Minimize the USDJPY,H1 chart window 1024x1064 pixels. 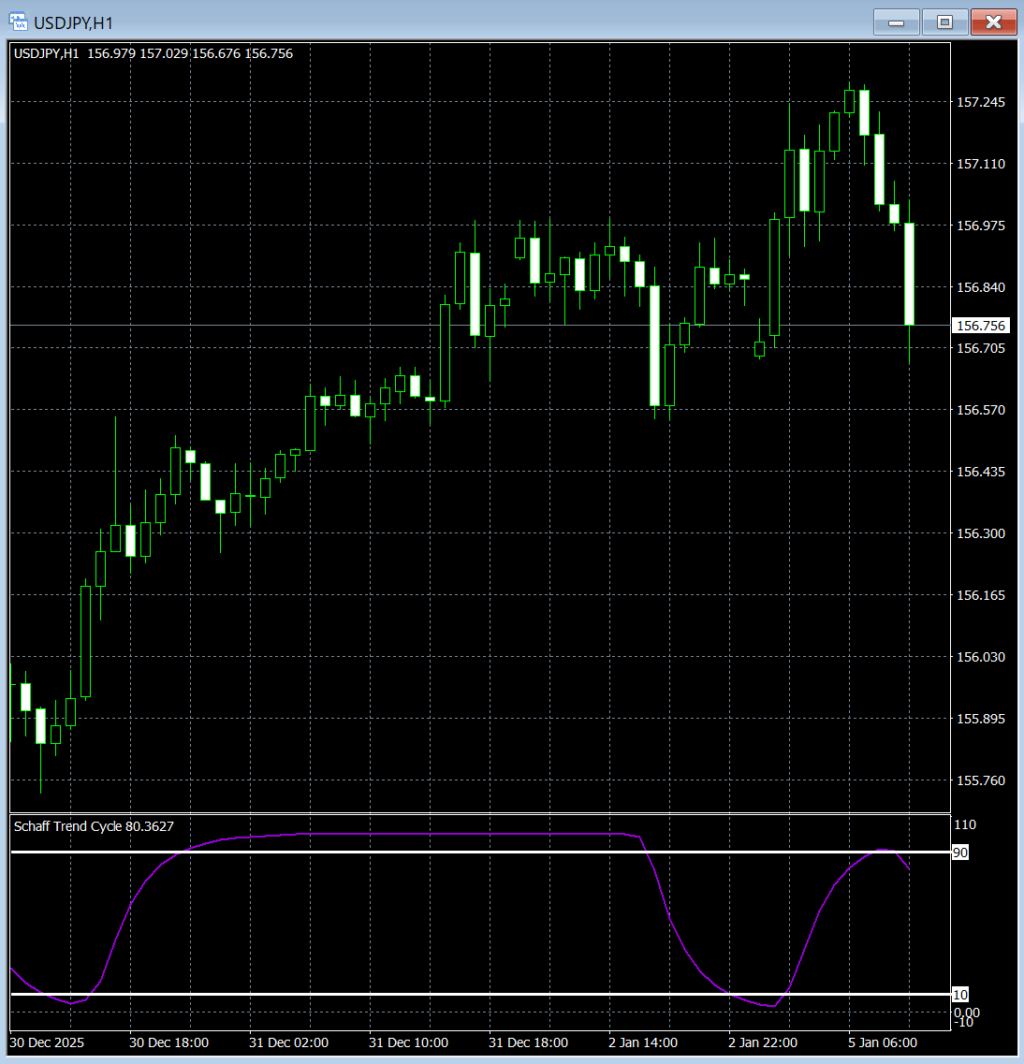896,21
